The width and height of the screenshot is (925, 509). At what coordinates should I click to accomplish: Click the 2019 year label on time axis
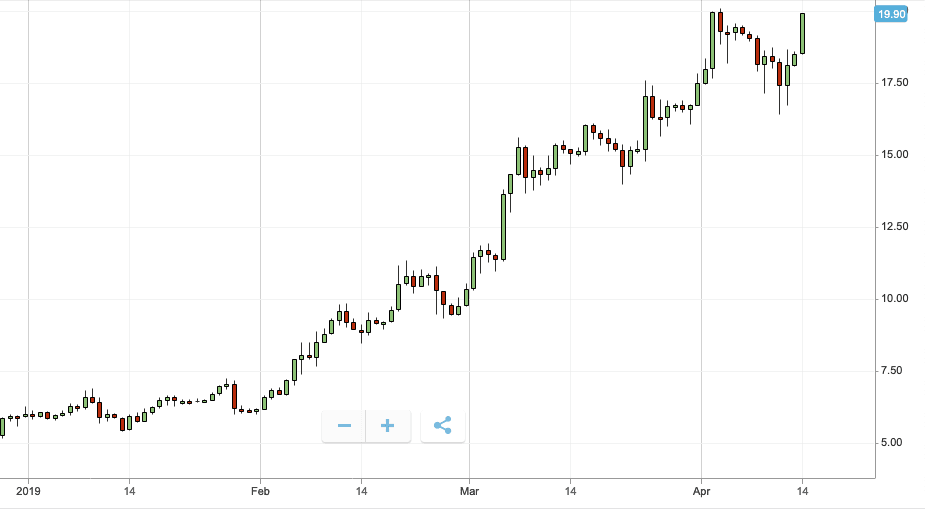pyautogui.click(x=28, y=491)
